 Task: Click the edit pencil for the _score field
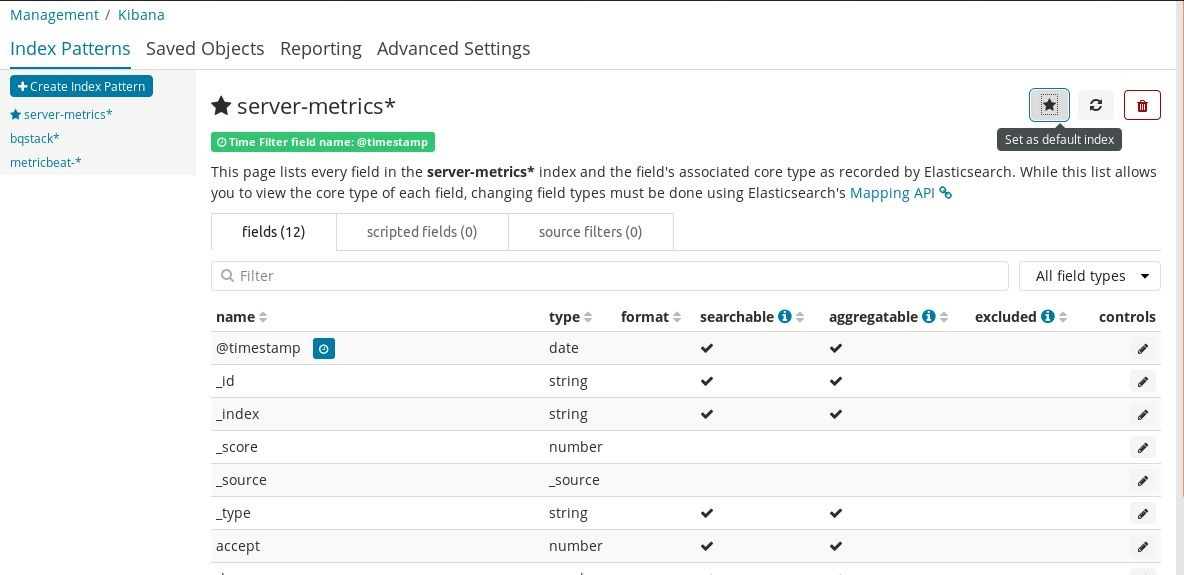pos(1142,447)
